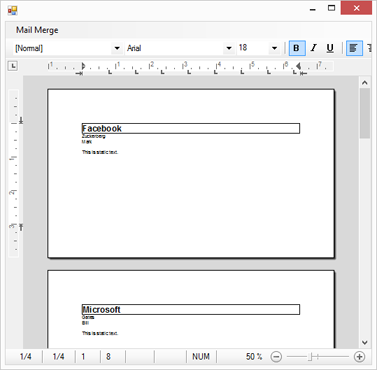The width and height of the screenshot is (377, 370).
Task: Click the Zuckerberg line on first page
Action: pos(94,136)
